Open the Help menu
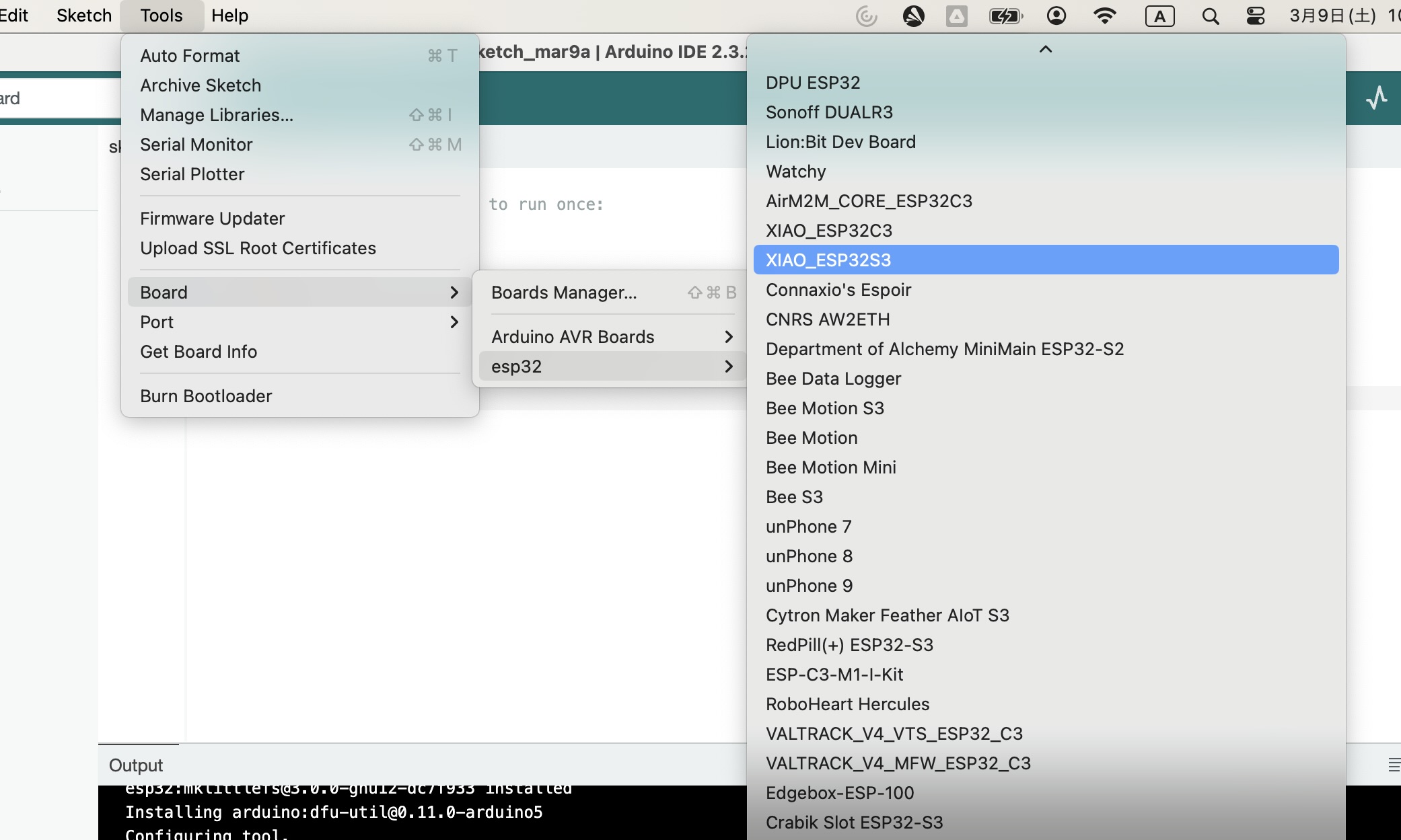This screenshot has height=840, width=1401. pyautogui.click(x=229, y=15)
